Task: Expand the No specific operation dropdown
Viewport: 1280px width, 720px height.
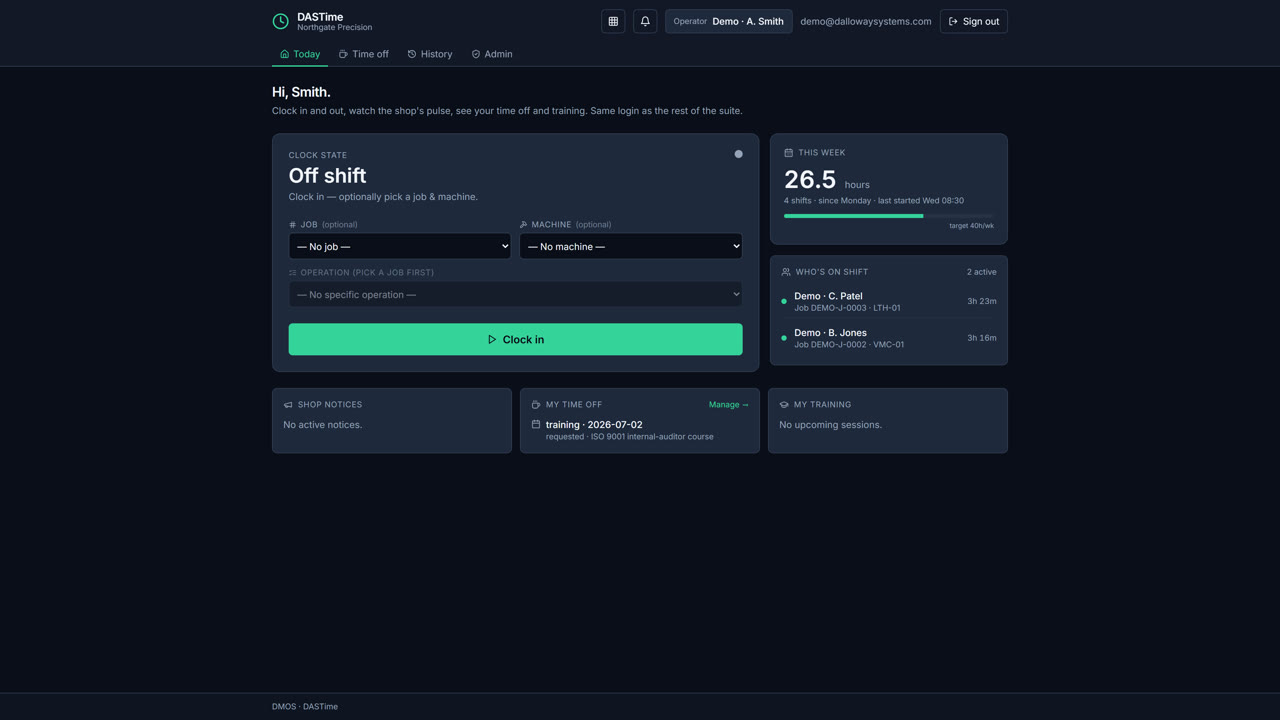Action: (x=516, y=294)
